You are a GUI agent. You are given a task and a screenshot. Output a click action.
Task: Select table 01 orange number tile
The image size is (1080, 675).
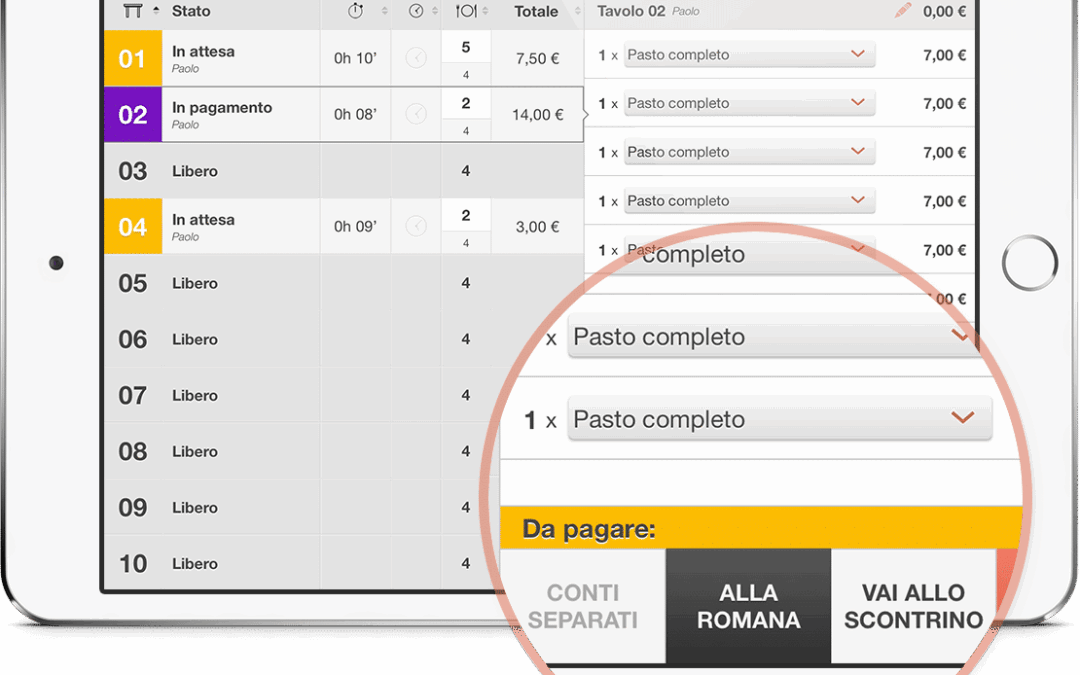[x=132, y=59]
